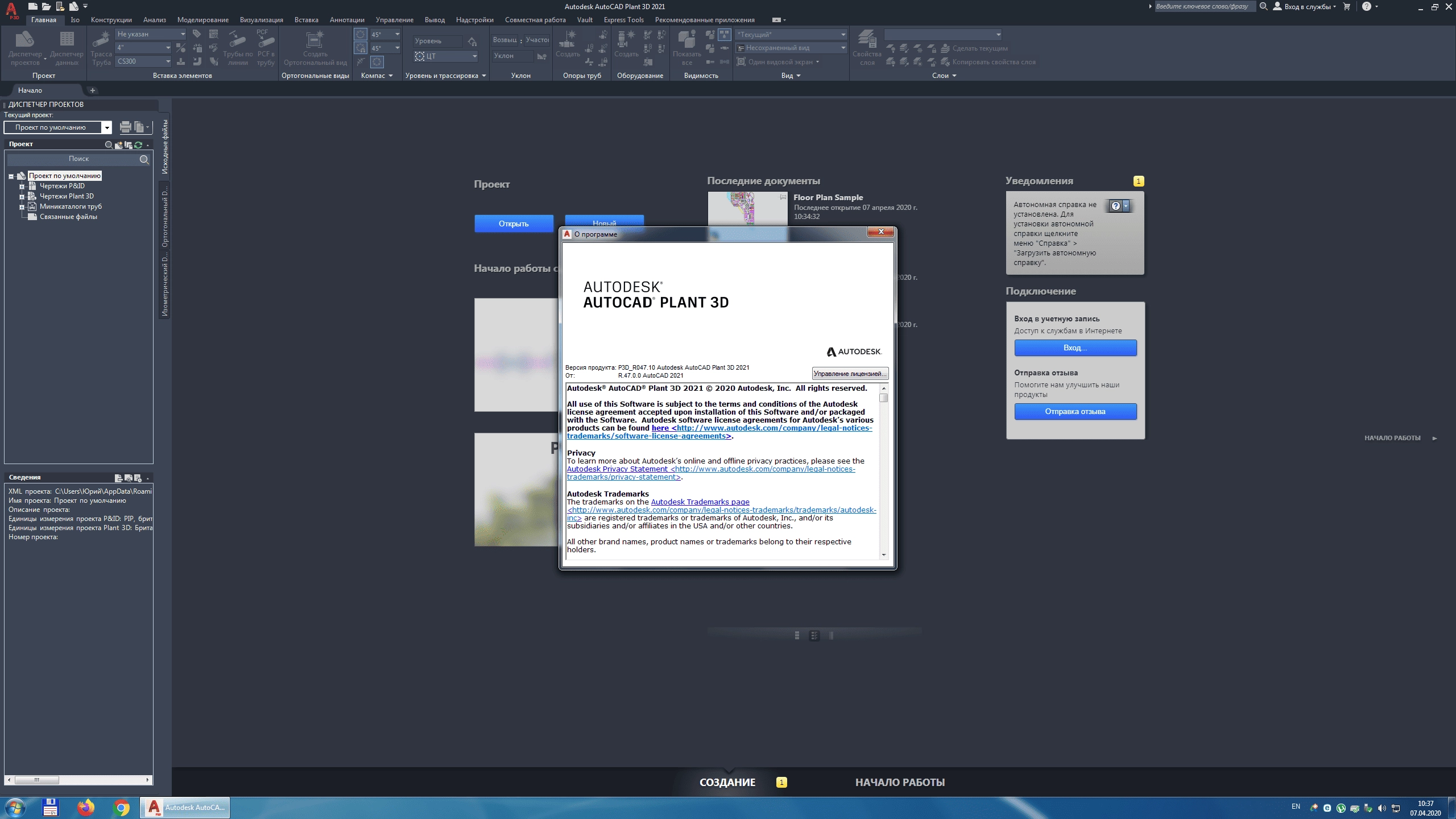Image resolution: width=1456 pixels, height=819 pixels.
Task: Click Создать in the Оборудование panel
Action: (626, 44)
